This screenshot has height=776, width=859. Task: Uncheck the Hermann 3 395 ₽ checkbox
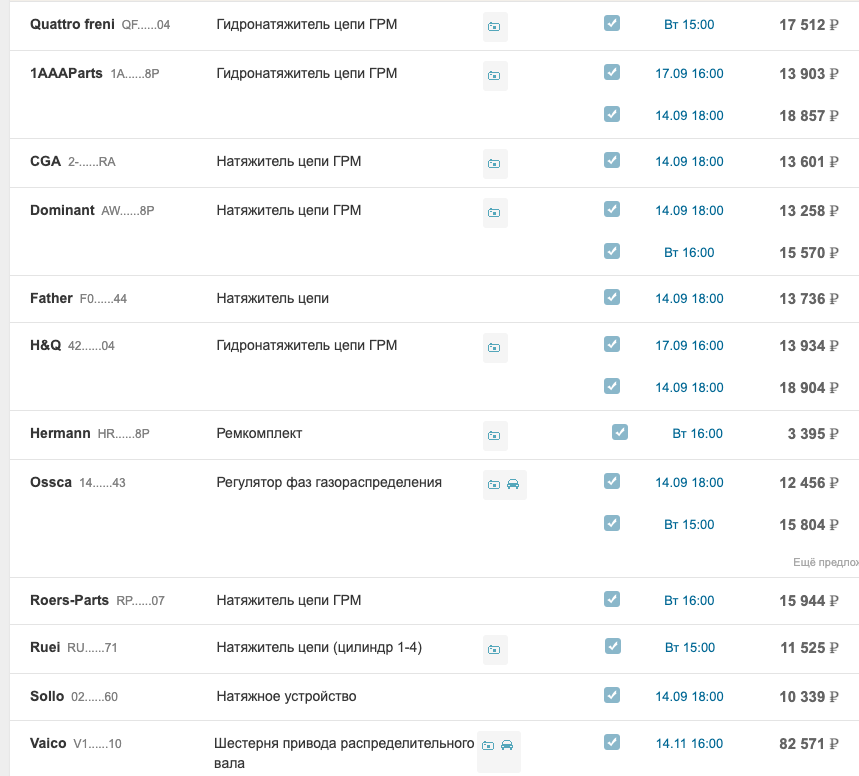pos(620,432)
